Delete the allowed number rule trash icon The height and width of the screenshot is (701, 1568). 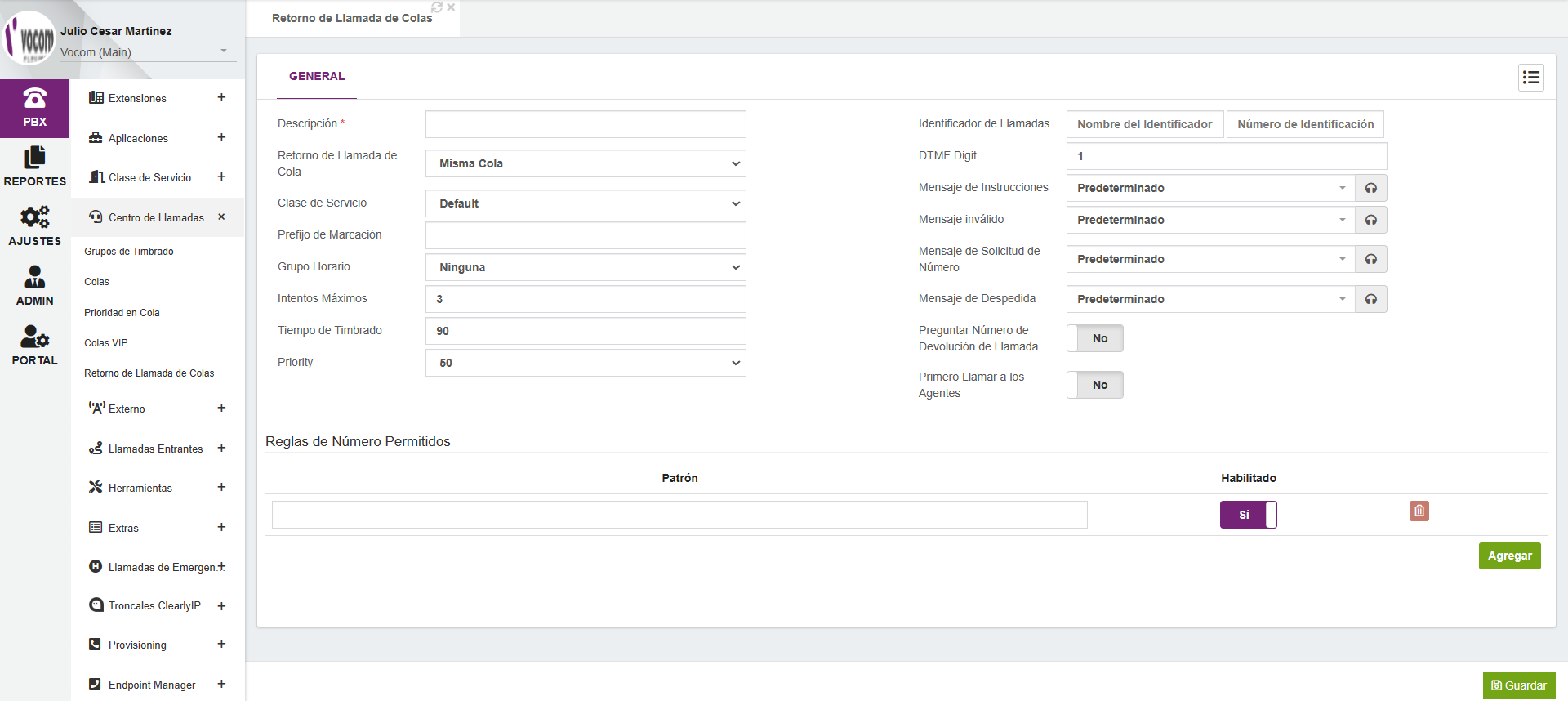1419,511
